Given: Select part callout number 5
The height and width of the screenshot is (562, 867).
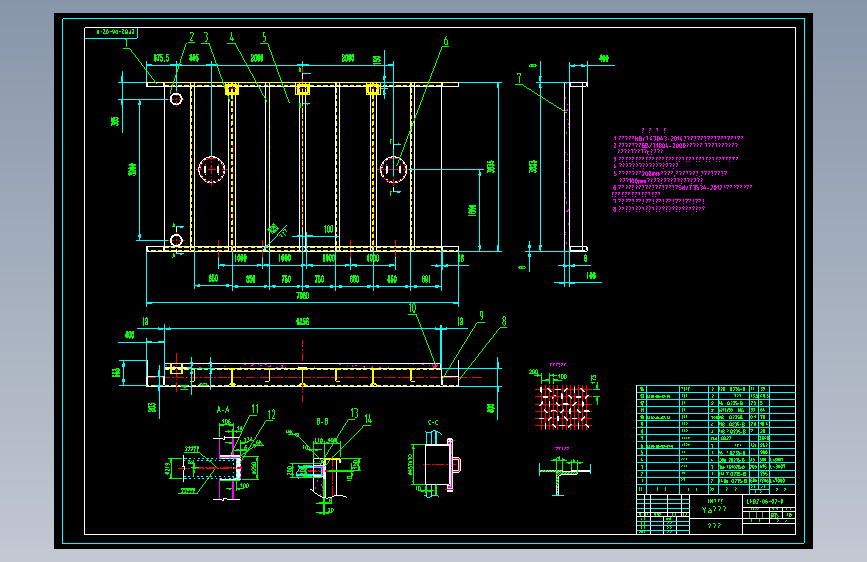Looking at the screenshot, I should pyautogui.click(x=264, y=37).
